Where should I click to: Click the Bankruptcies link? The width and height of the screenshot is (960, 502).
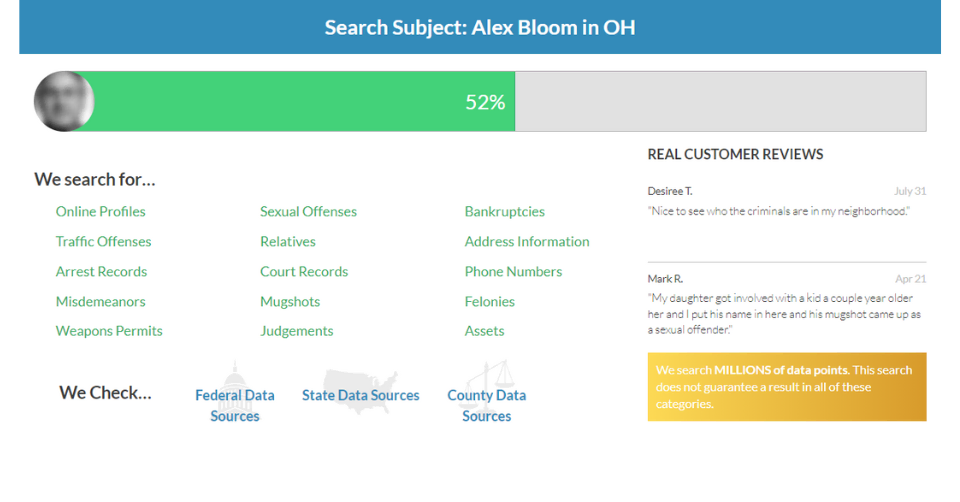coord(504,211)
